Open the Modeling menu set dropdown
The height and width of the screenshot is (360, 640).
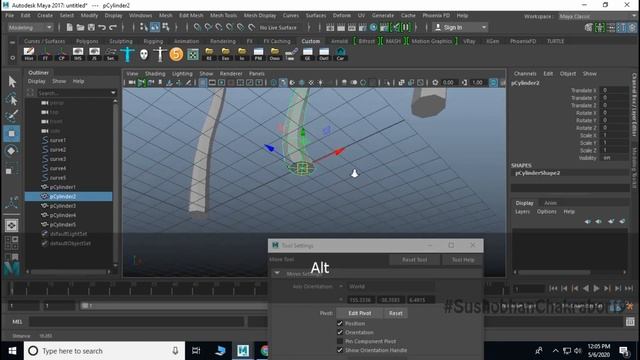pyautogui.click(x=31, y=27)
